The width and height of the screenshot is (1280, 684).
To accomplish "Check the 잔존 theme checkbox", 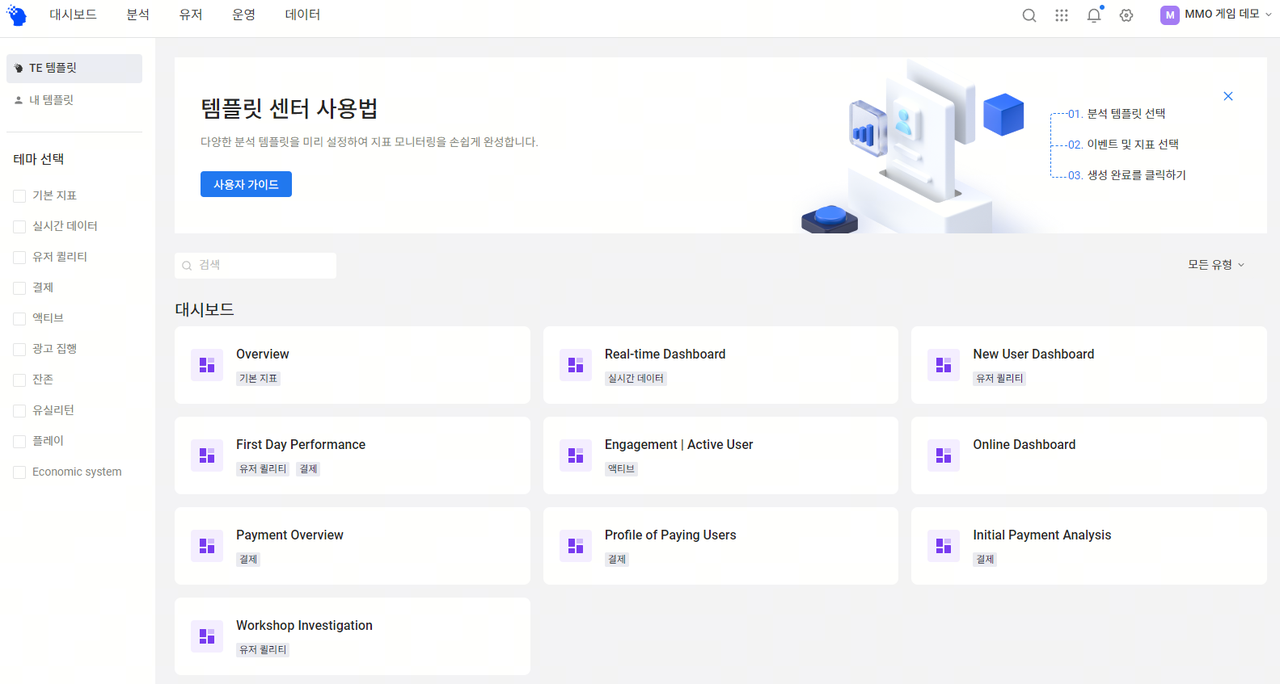I will tap(19, 380).
